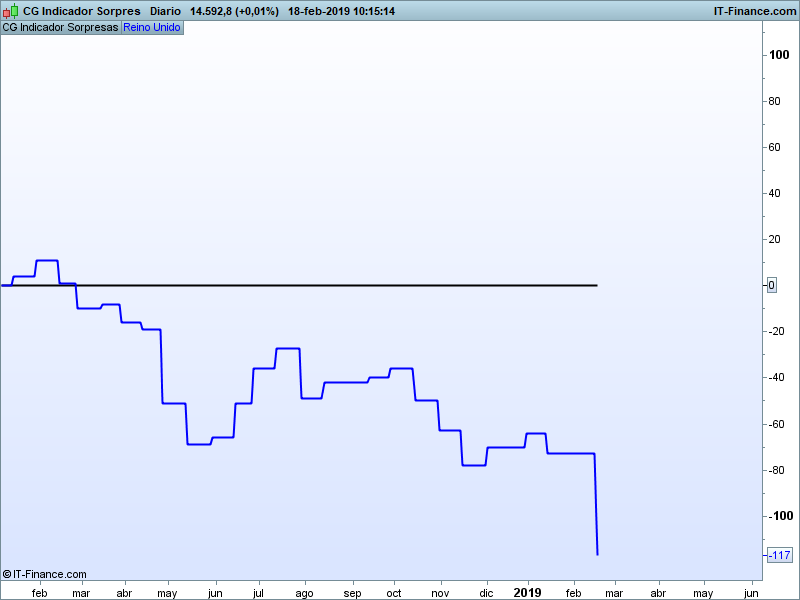Click the candlestick chart icon in title bar
This screenshot has width=800, height=600.
pos(11,11)
